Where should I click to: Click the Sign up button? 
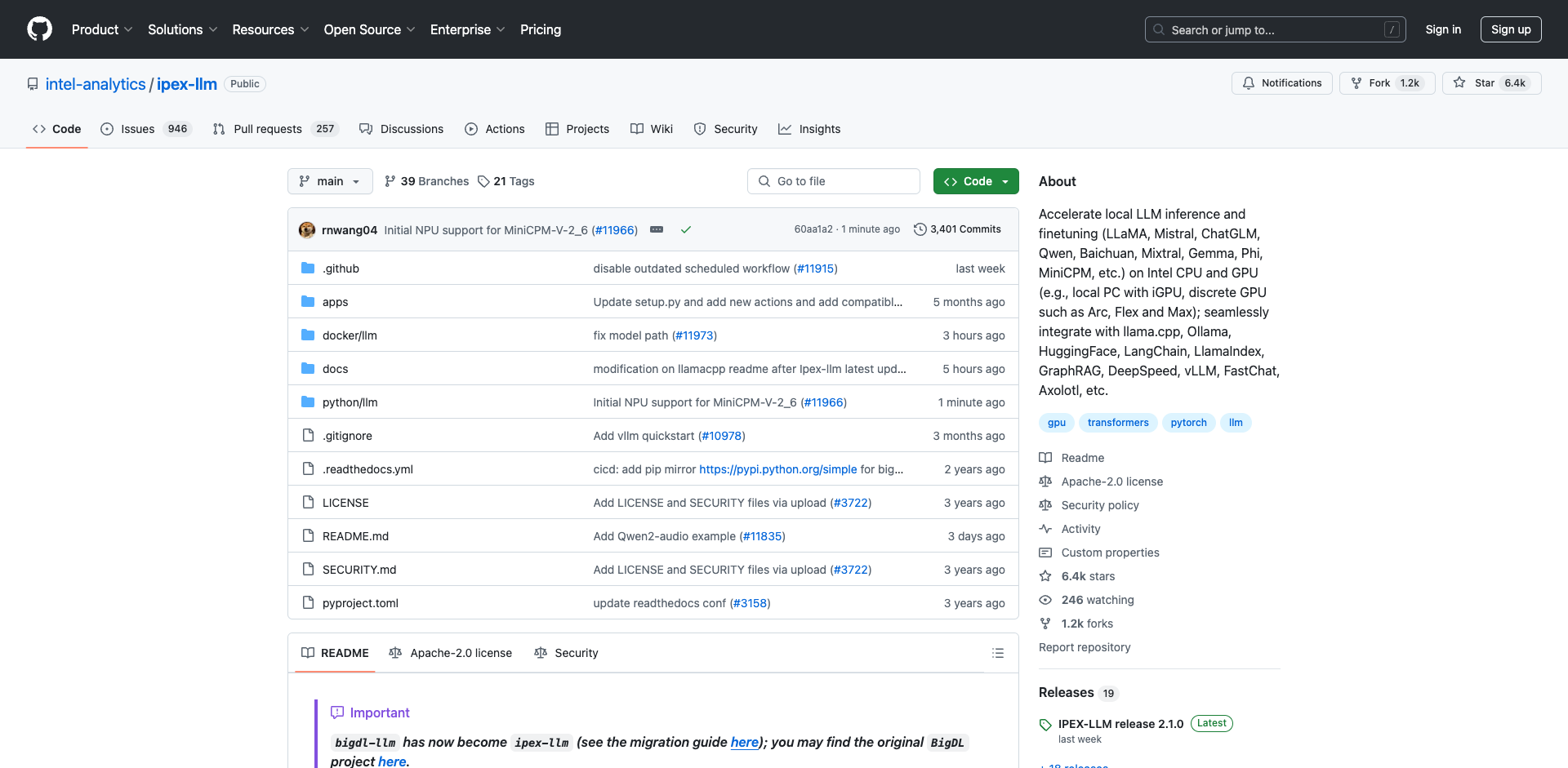1511,29
